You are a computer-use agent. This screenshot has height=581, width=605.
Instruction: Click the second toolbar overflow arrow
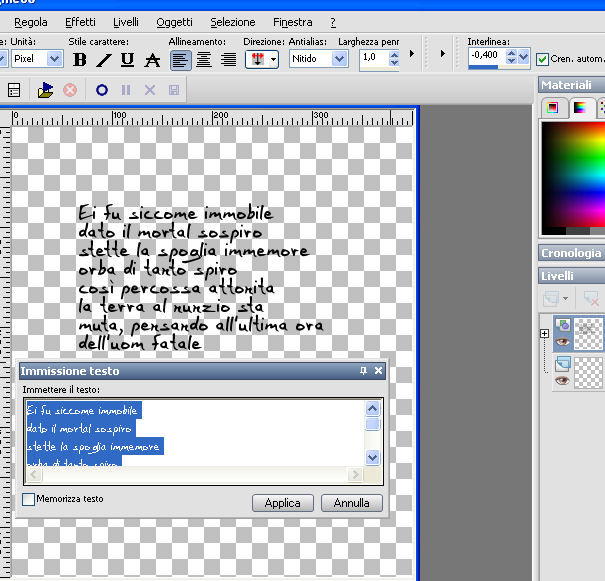point(443,53)
